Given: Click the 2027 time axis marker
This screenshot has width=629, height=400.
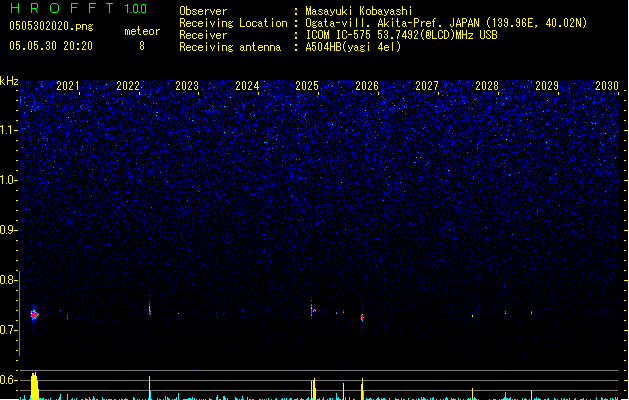Looking at the screenshot, I should [427, 86].
